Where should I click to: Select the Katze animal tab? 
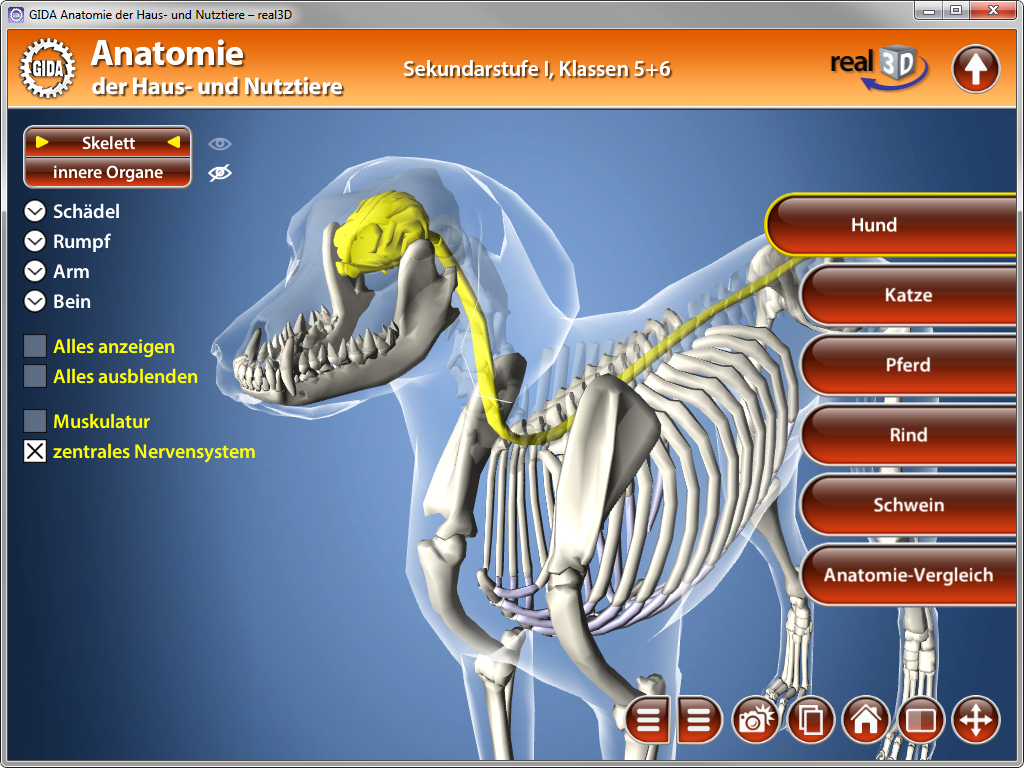tap(908, 295)
